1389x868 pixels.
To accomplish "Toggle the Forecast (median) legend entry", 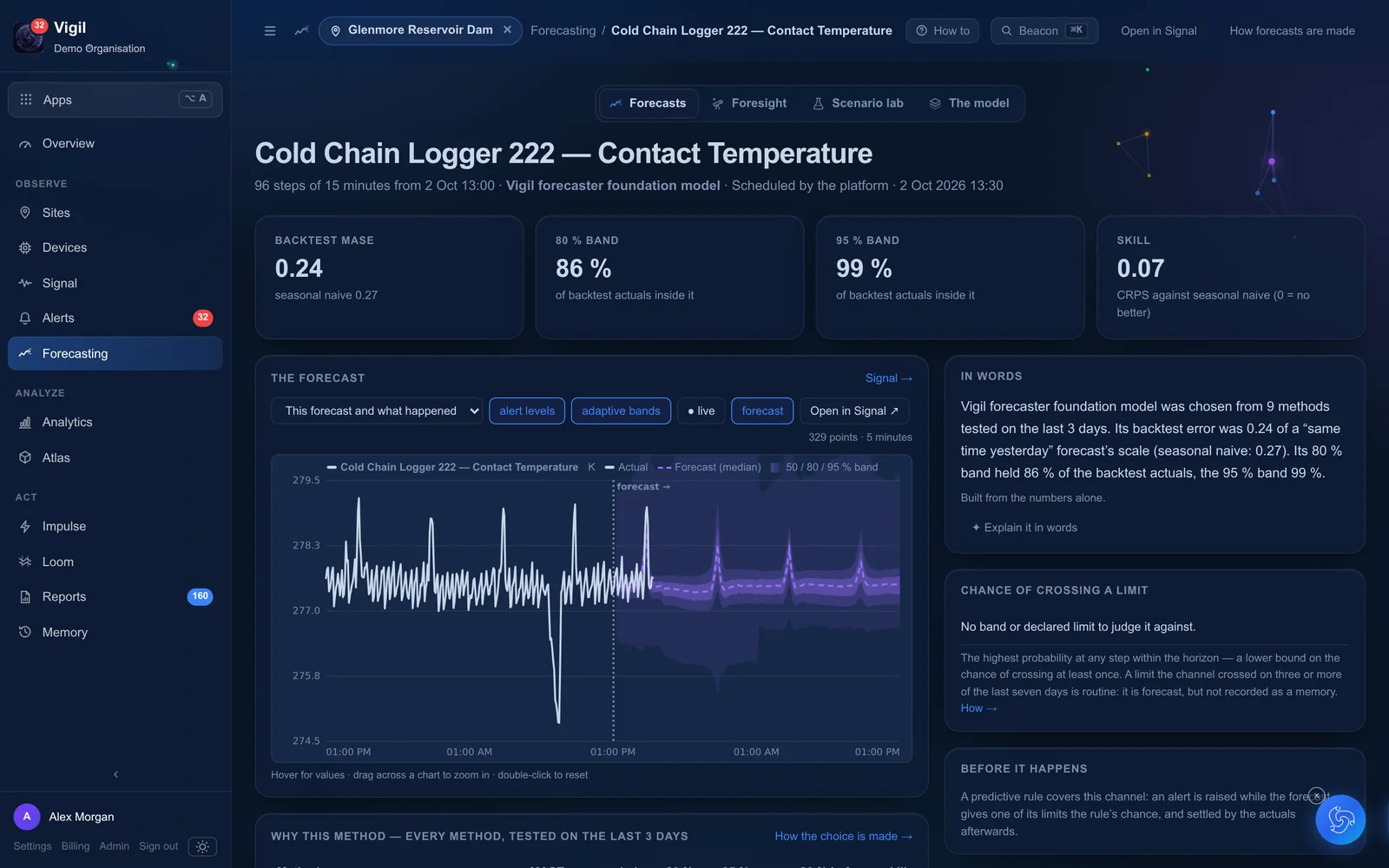I will [x=709, y=467].
